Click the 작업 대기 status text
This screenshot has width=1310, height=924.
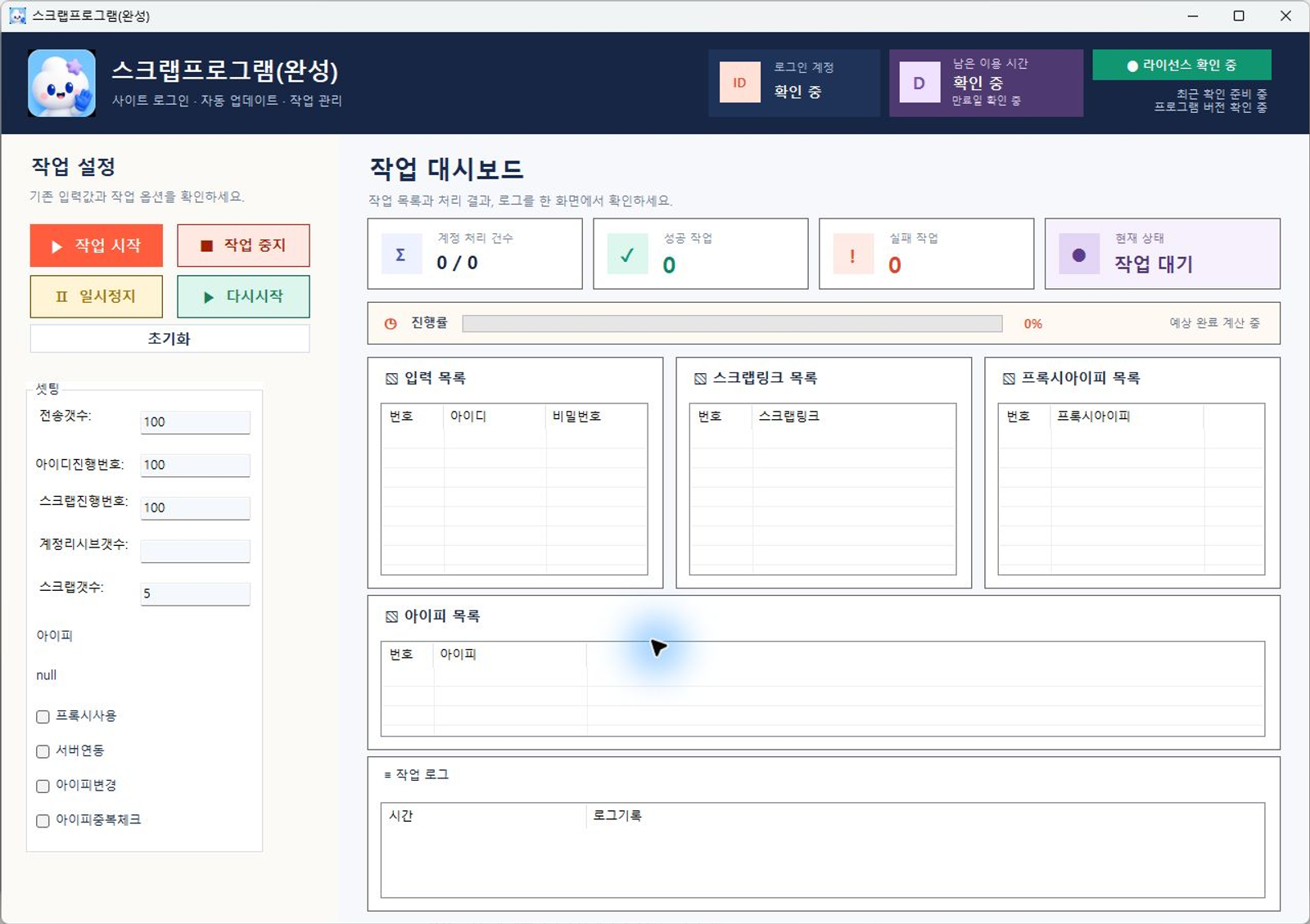pos(1154,264)
